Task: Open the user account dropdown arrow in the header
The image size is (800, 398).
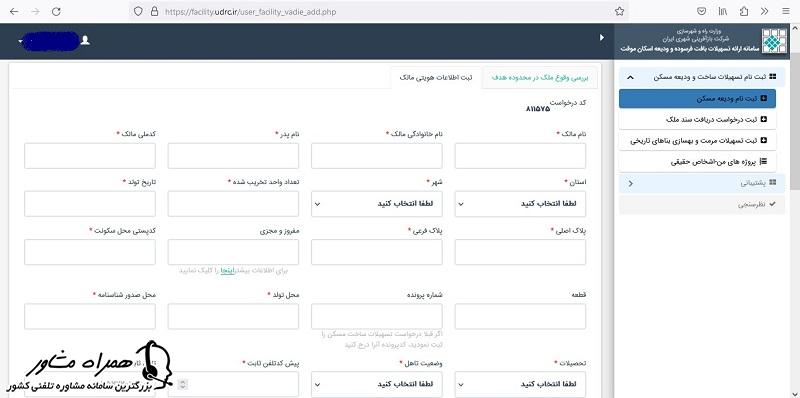Action: [20, 41]
